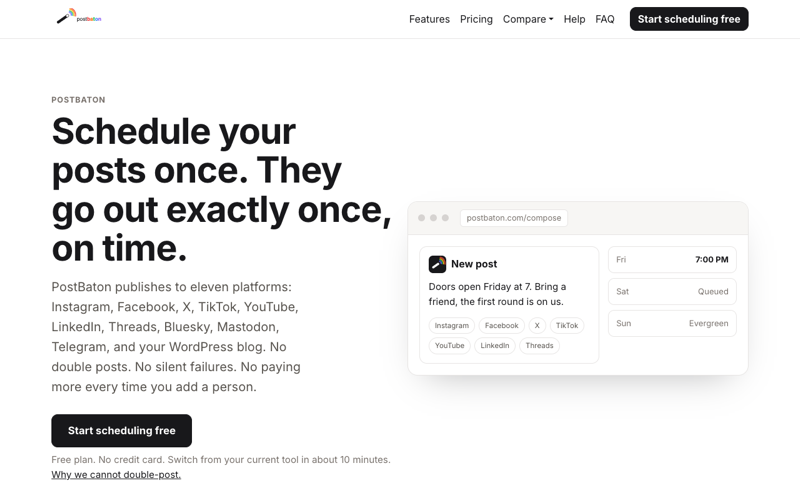Select the LinkedIn platform chip

coord(495,345)
